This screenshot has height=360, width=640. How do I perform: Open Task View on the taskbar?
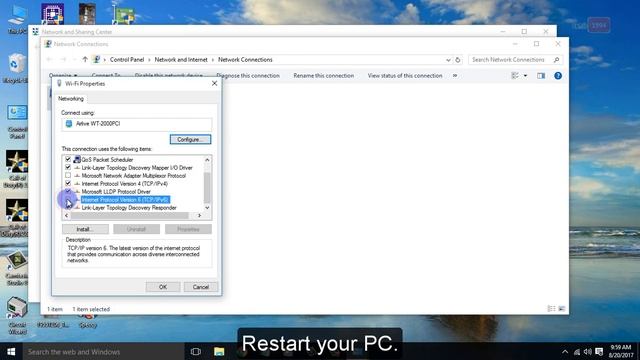pyautogui.click(x=196, y=351)
